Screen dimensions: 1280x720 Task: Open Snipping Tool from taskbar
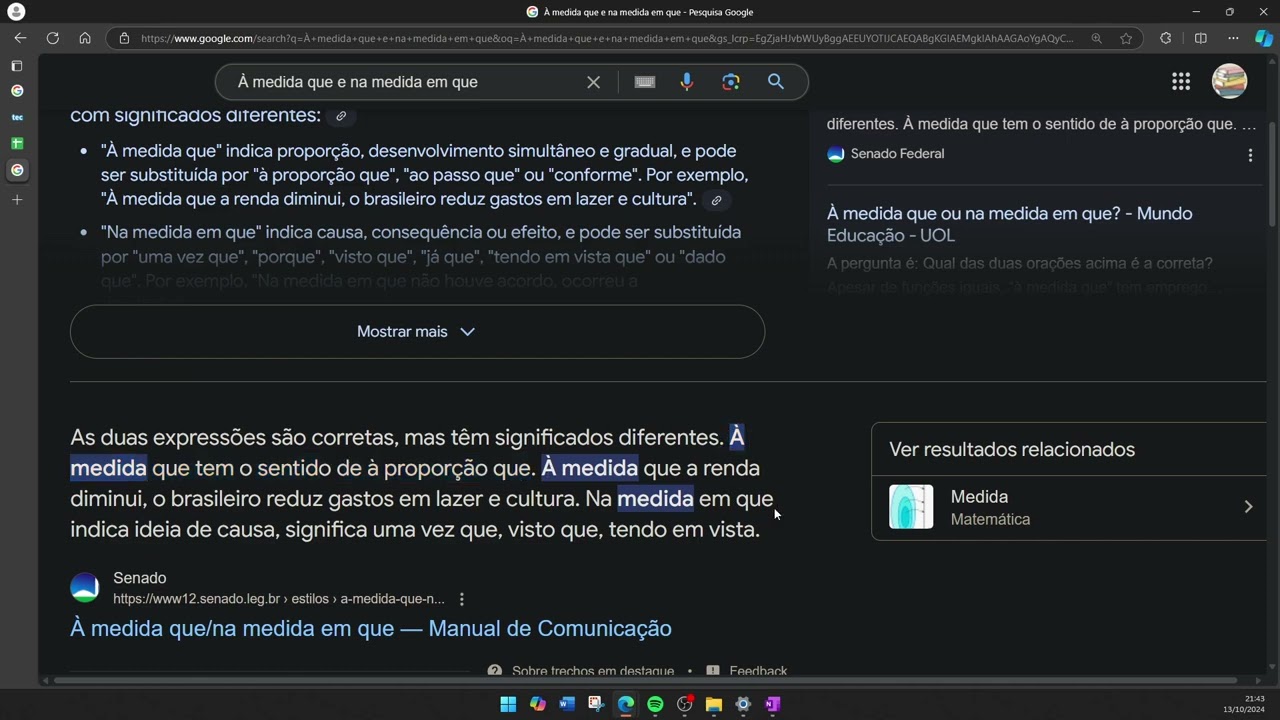point(596,704)
